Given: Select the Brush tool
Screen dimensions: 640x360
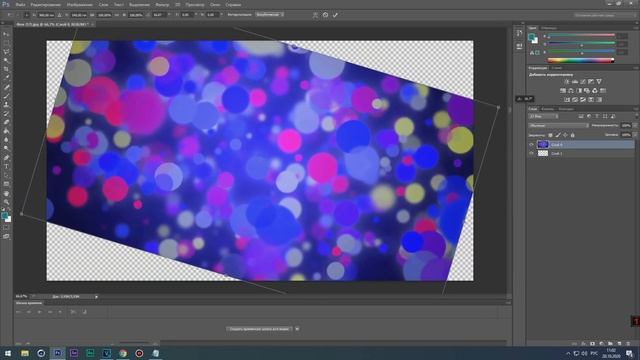Looking at the screenshot, I should [6, 96].
